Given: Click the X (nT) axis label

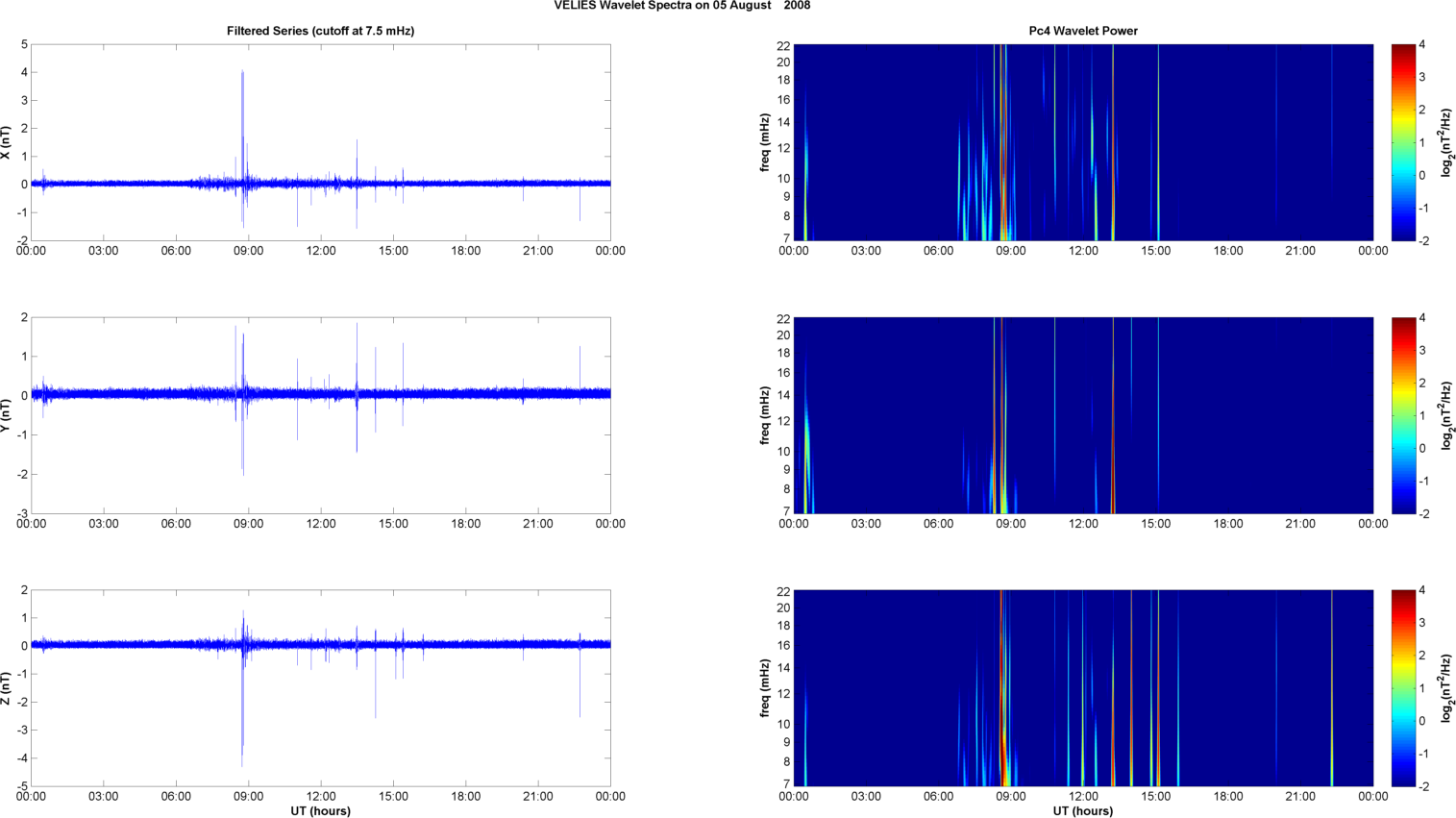Looking at the screenshot, I should click(6, 142).
